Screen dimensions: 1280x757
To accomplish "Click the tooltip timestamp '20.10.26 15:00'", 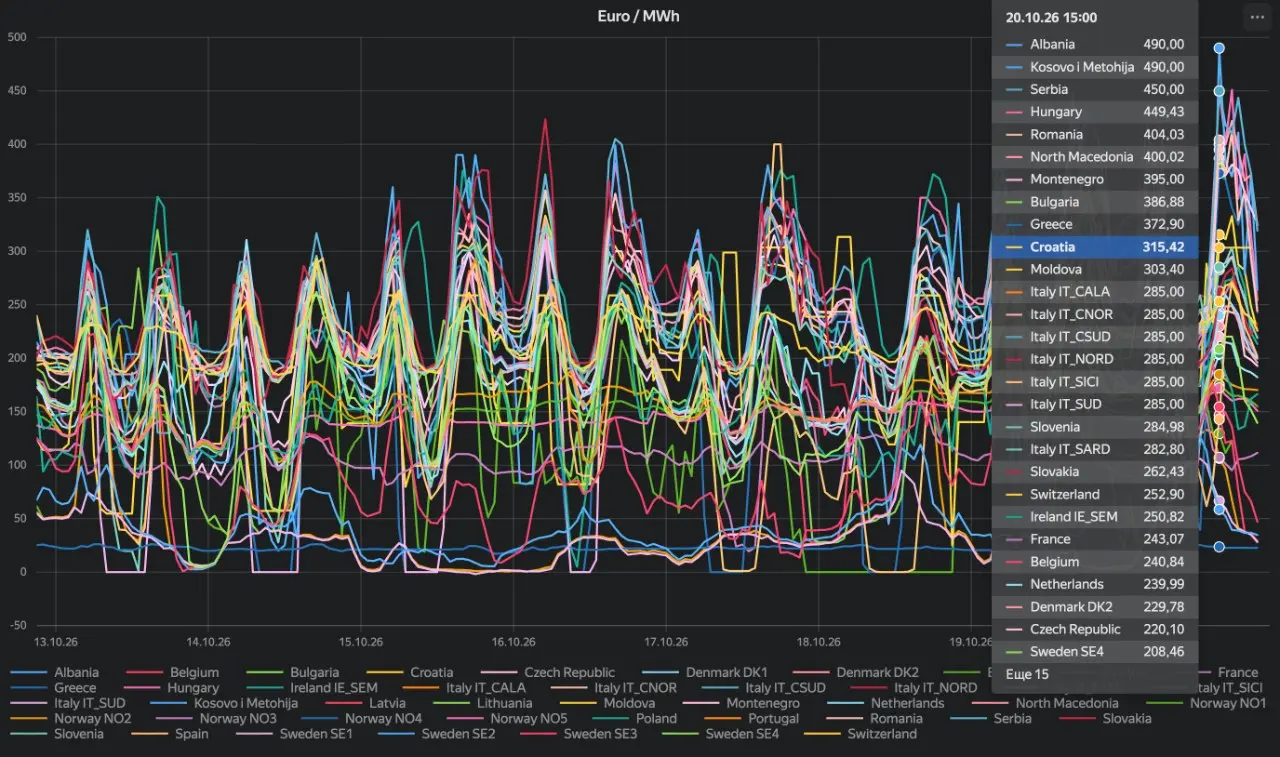I will point(1051,18).
